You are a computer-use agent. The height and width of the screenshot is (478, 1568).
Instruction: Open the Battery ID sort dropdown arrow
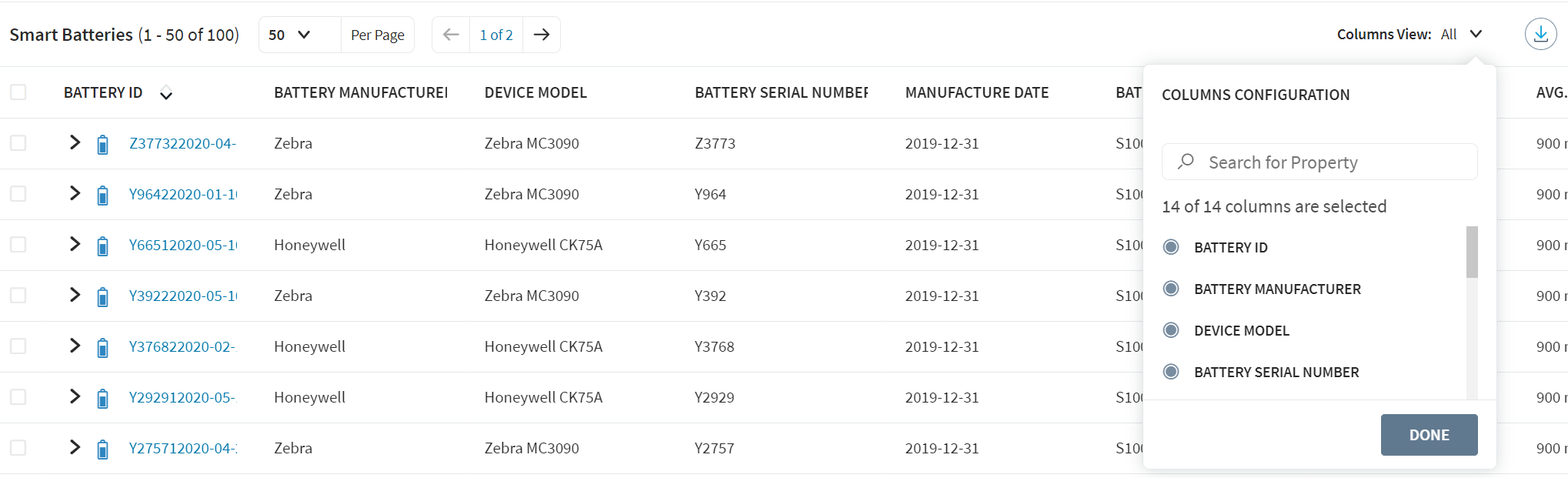click(166, 92)
